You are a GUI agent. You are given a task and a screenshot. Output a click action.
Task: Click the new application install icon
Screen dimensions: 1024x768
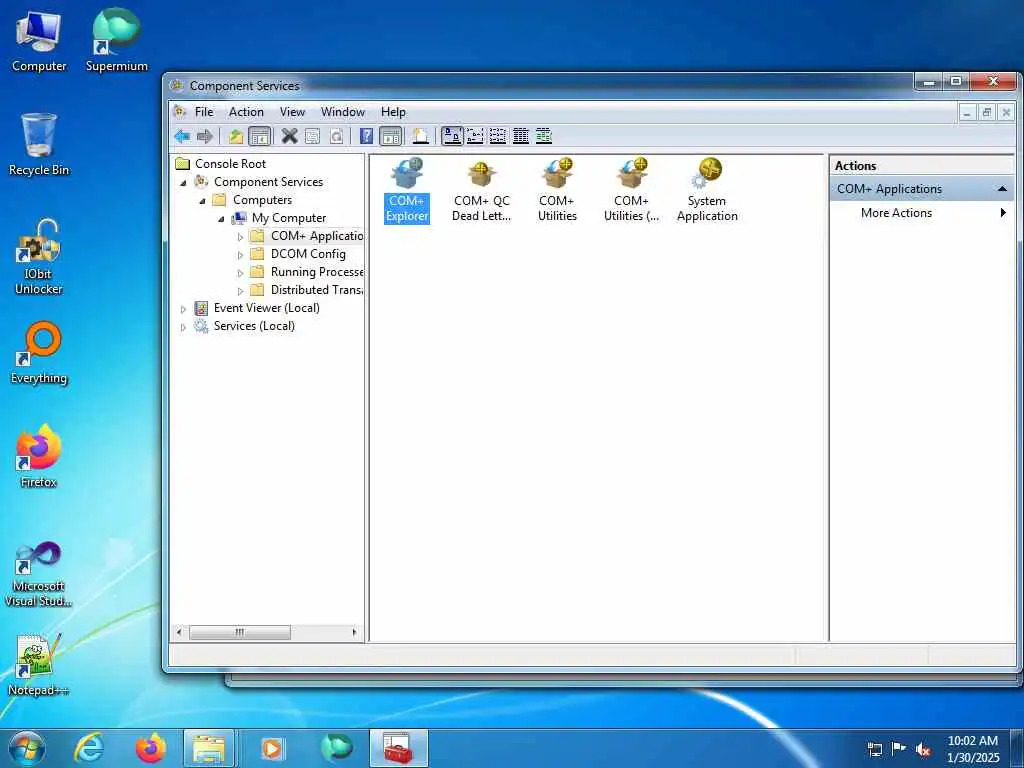coord(421,136)
